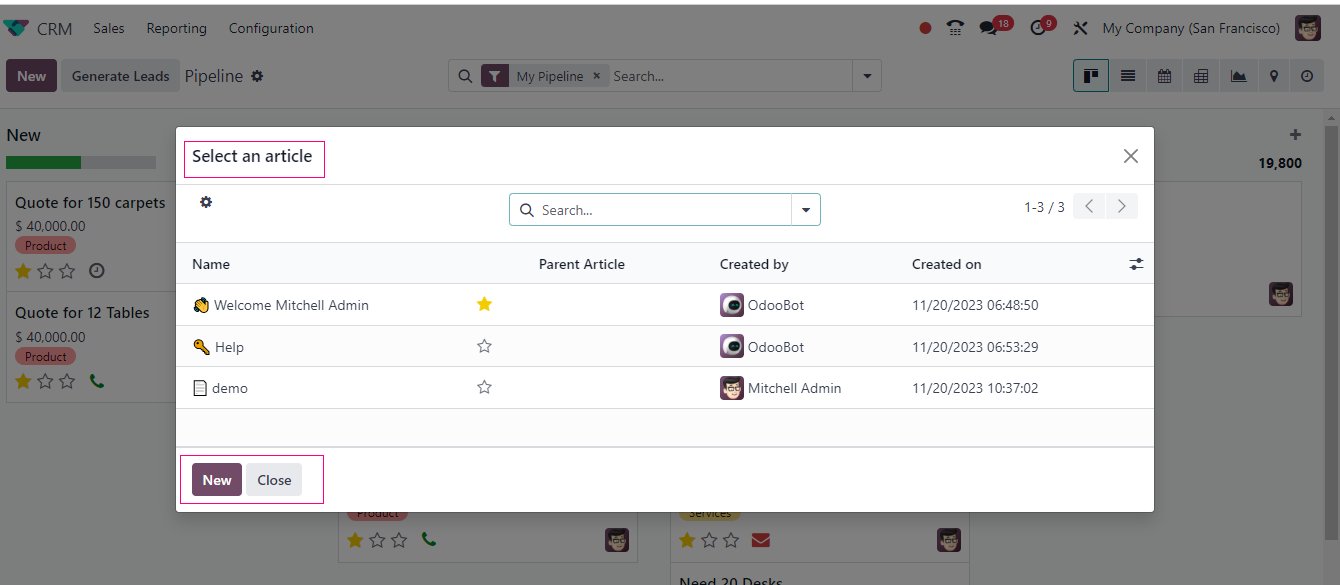Mark the Help article as favorite
Viewport: 1340px width, 585px height.
484,346
